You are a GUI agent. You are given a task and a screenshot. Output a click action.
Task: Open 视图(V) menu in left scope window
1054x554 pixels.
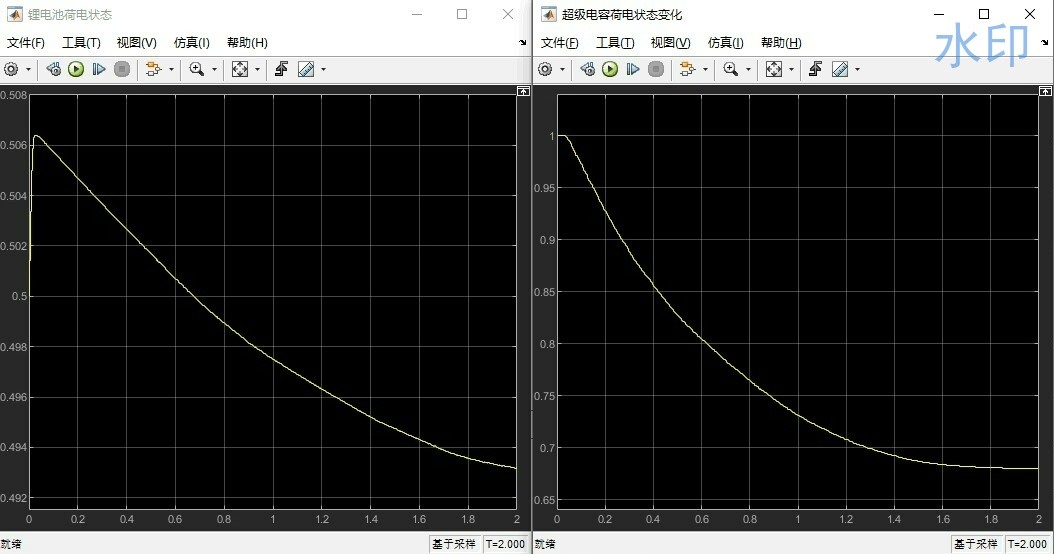[136, 42]
